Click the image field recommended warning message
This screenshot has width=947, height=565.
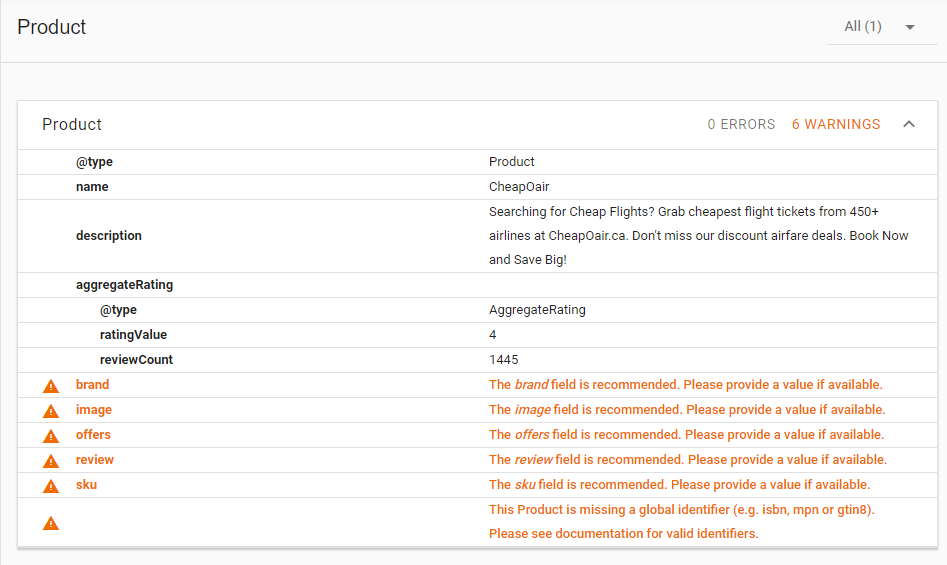[x=687, y=410]
